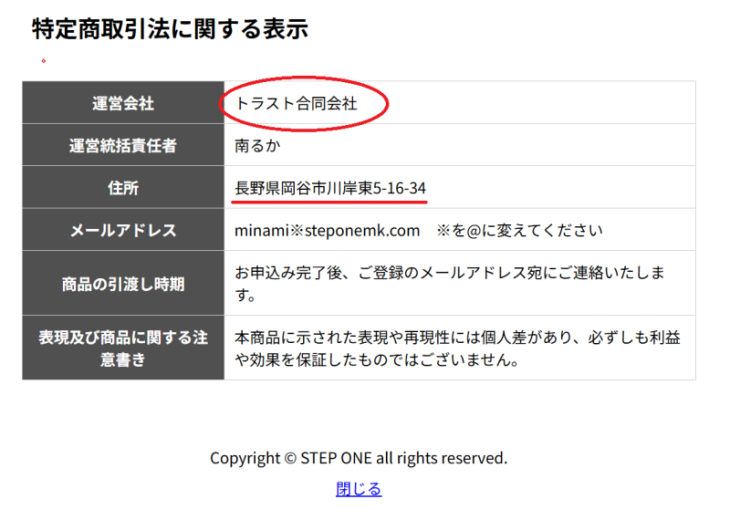Select the company name トラスト合同会社
Screen dimensions: 730x520
click(x=296, y=103)
